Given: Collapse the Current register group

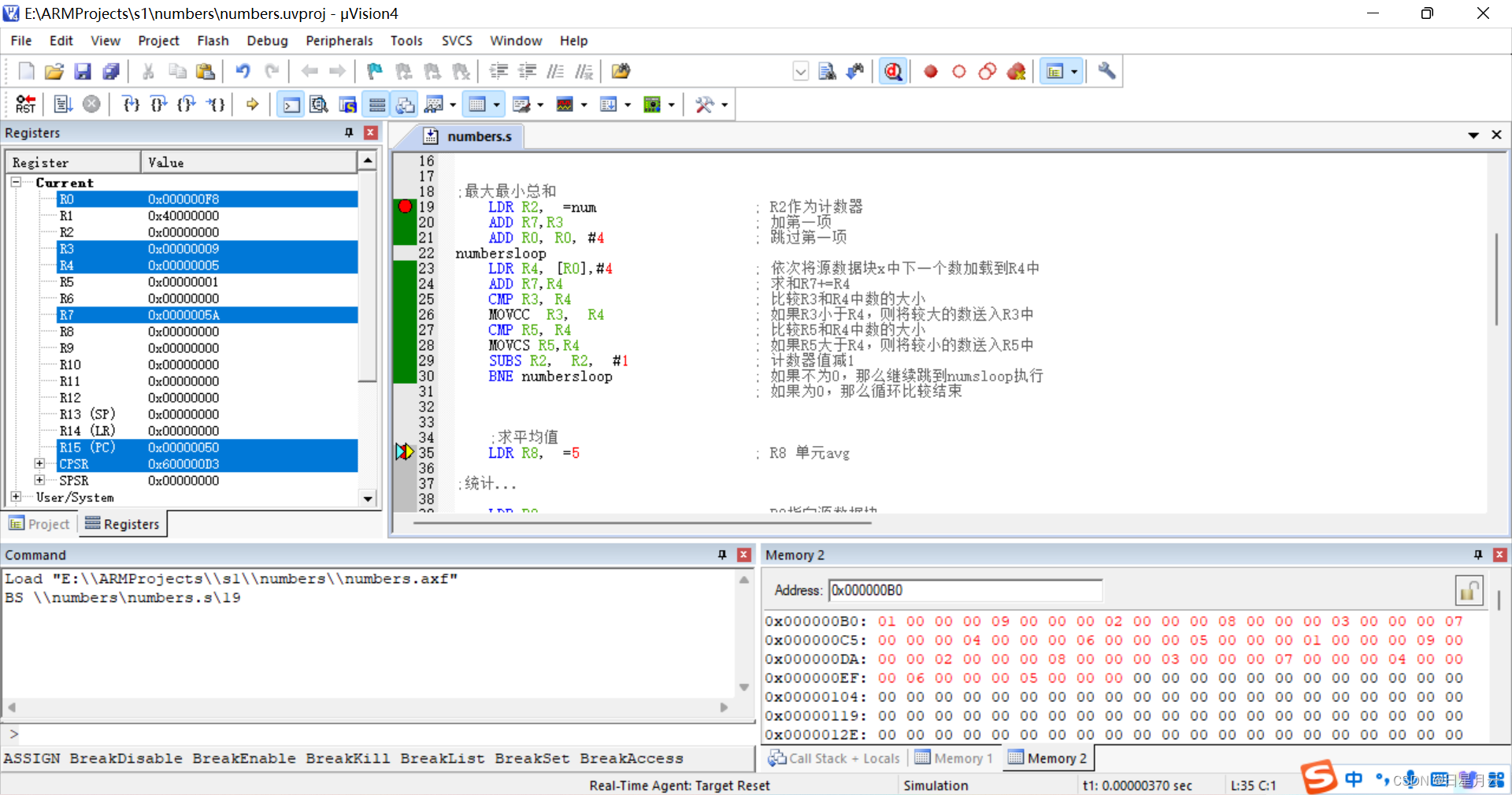Looking at the screenshot, I should 16,182.
